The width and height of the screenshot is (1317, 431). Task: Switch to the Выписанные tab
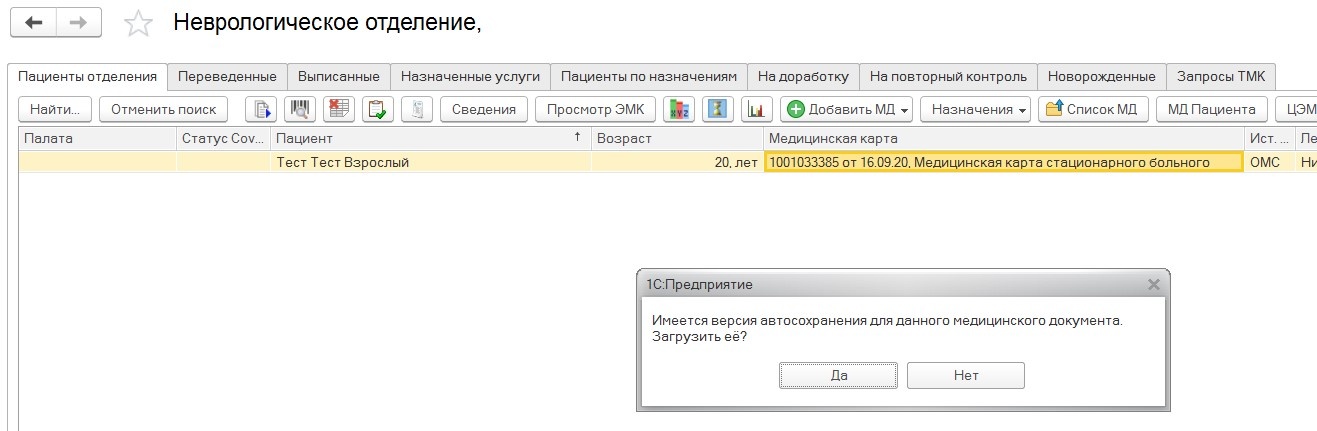[x=338, y=76]
